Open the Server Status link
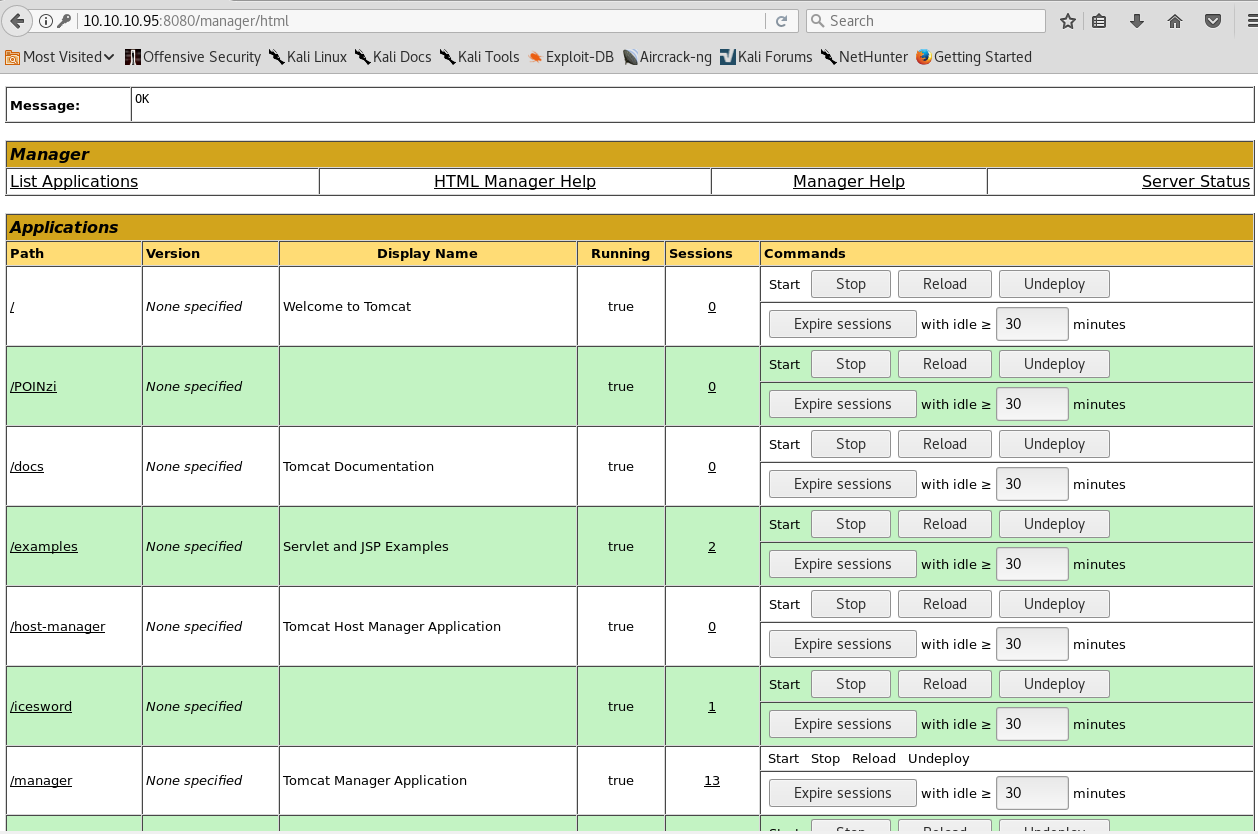This screenshot has width=1258, height=834. click(1195, 181)
